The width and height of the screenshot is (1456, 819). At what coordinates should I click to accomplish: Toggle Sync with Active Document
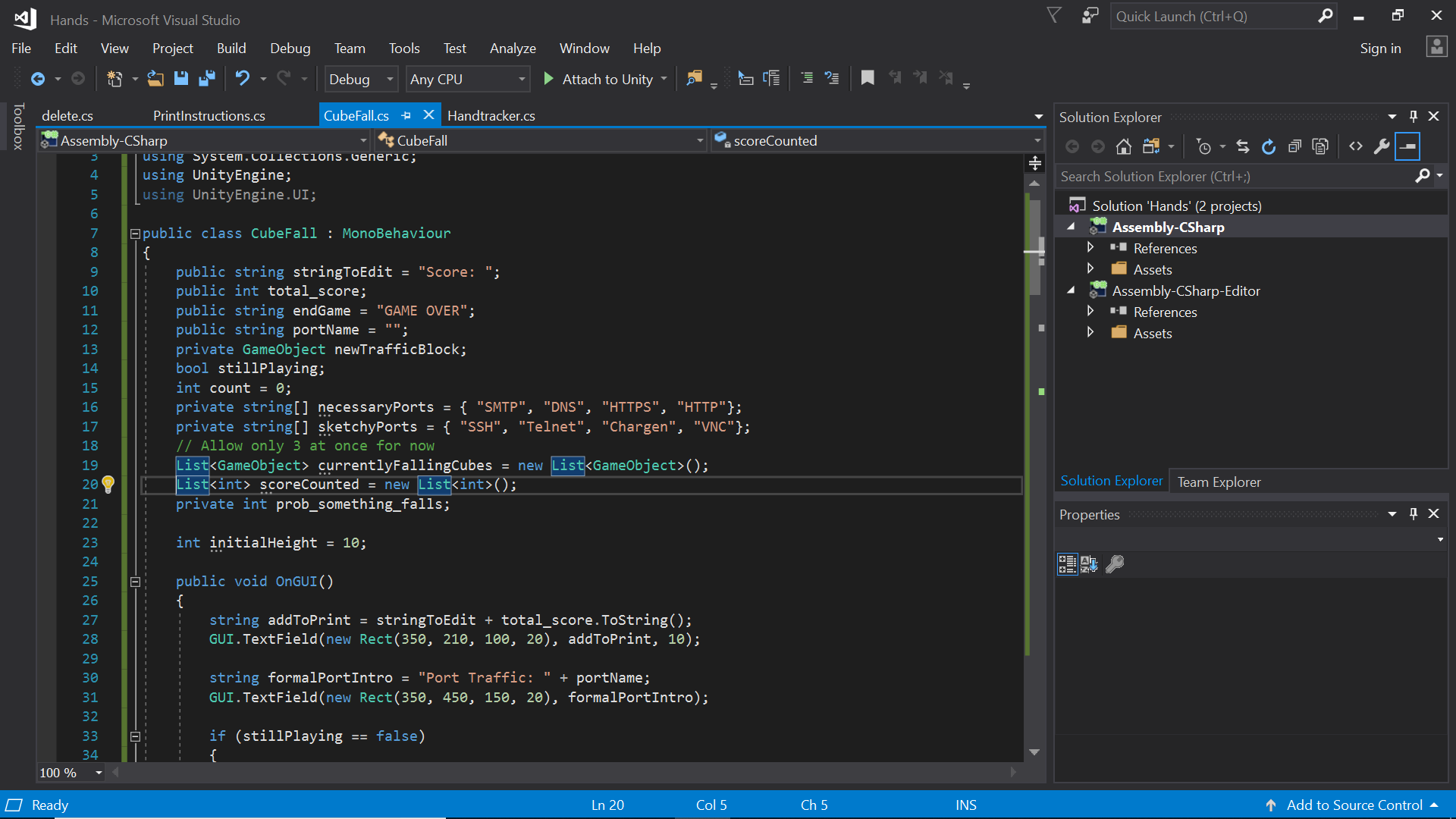(x=1242, y=146)
